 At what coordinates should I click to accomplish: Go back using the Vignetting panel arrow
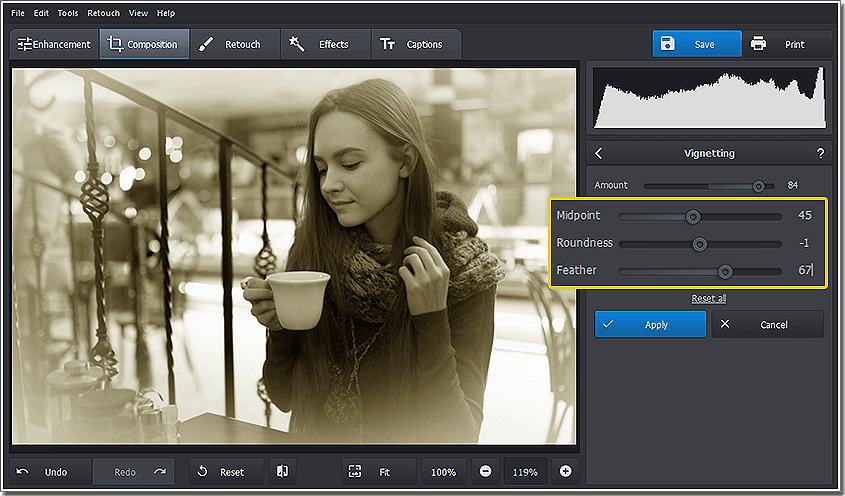[x=599, y=153]
